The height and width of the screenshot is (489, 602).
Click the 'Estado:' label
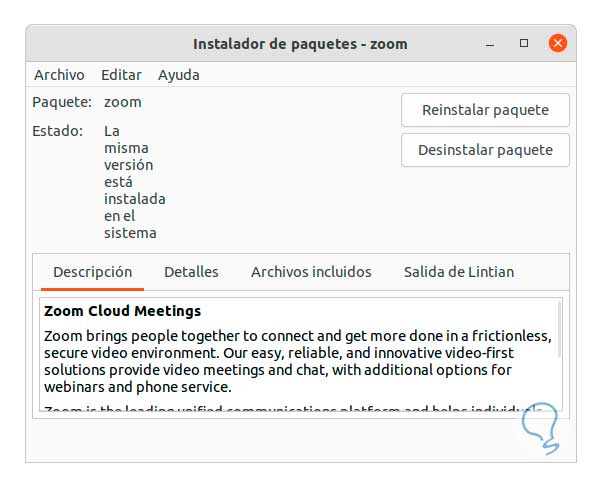pos(58,131)
